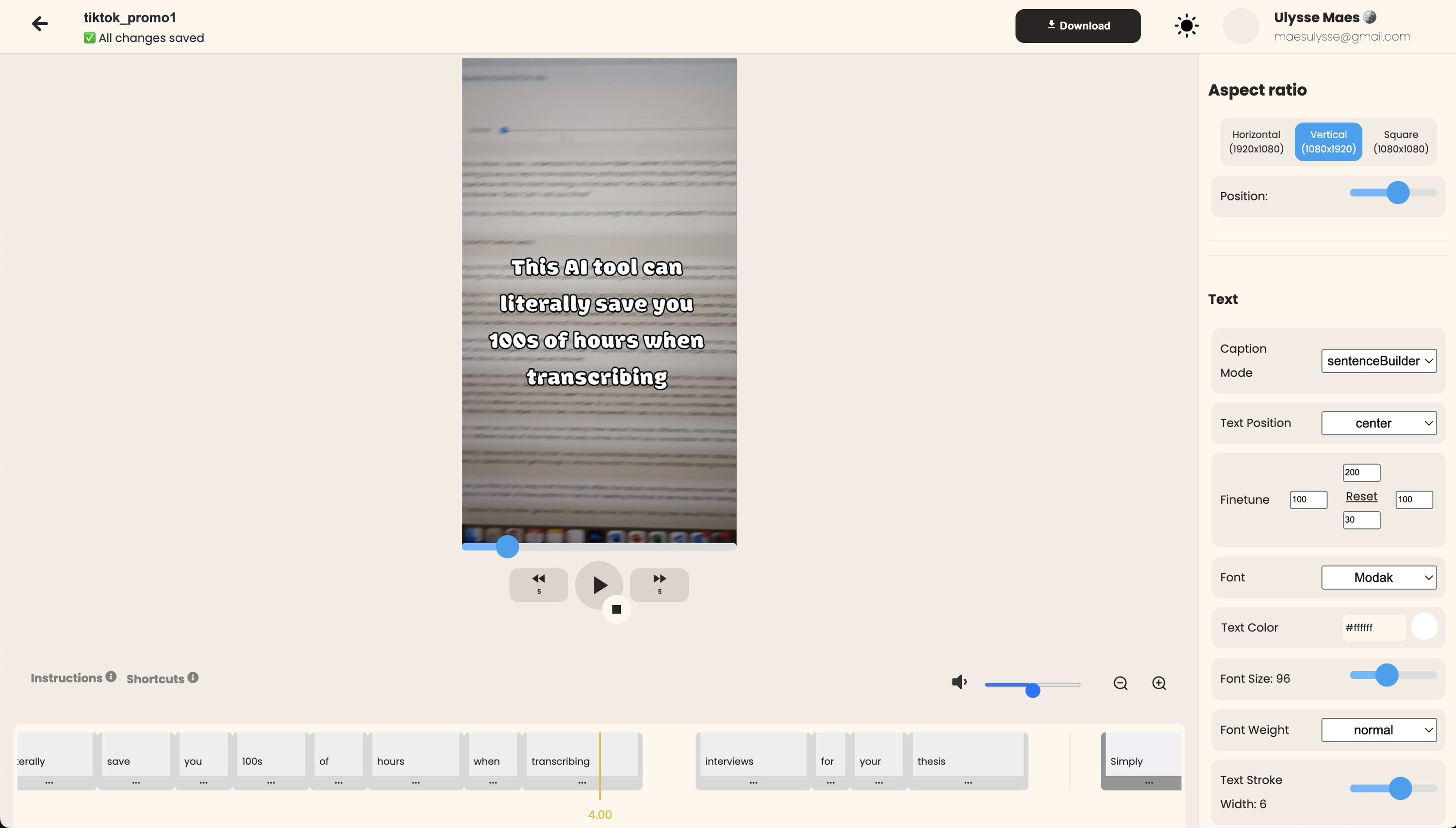Rewind the video by 5 seconds
Viewport: 1456px width, 828px height.
[x=538, y=585]
